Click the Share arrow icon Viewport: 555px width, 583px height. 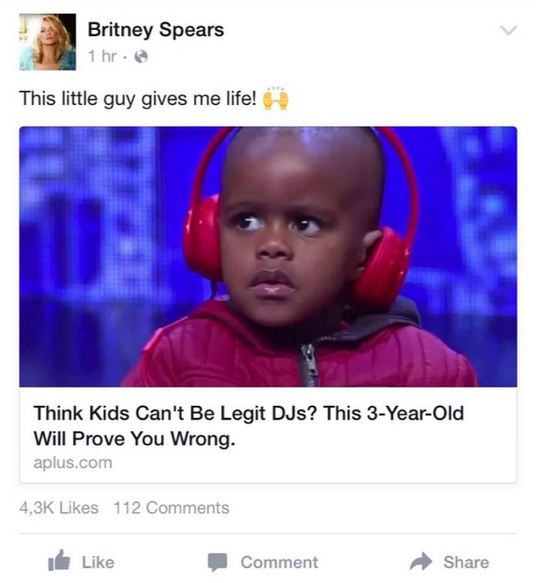pyautogui.click(x=420, y=561)
